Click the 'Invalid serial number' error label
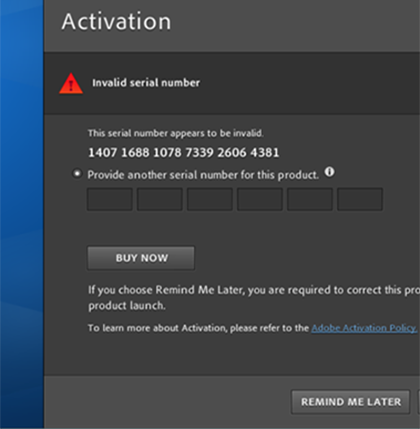The image size is (420, 429). [x=146, y=83]
